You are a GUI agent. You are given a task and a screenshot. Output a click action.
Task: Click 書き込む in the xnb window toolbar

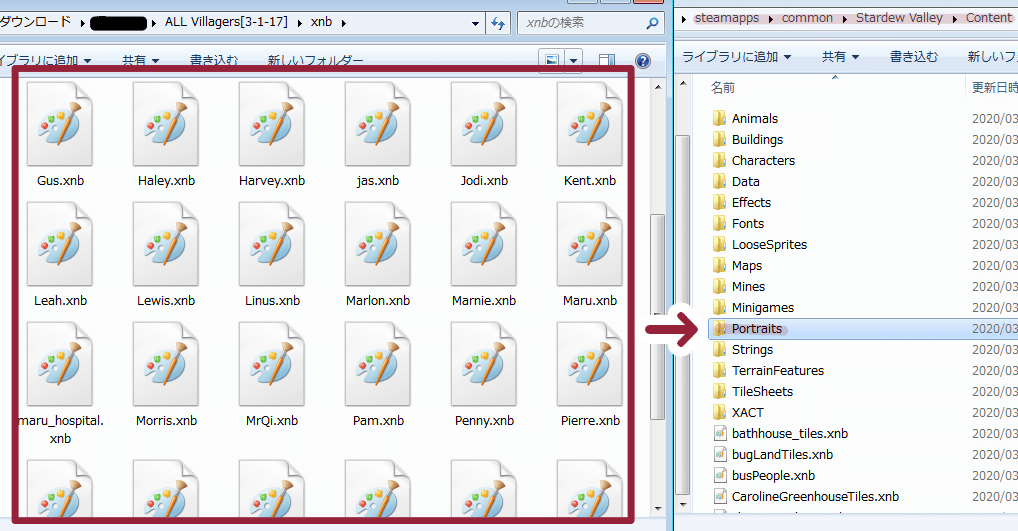214,60
